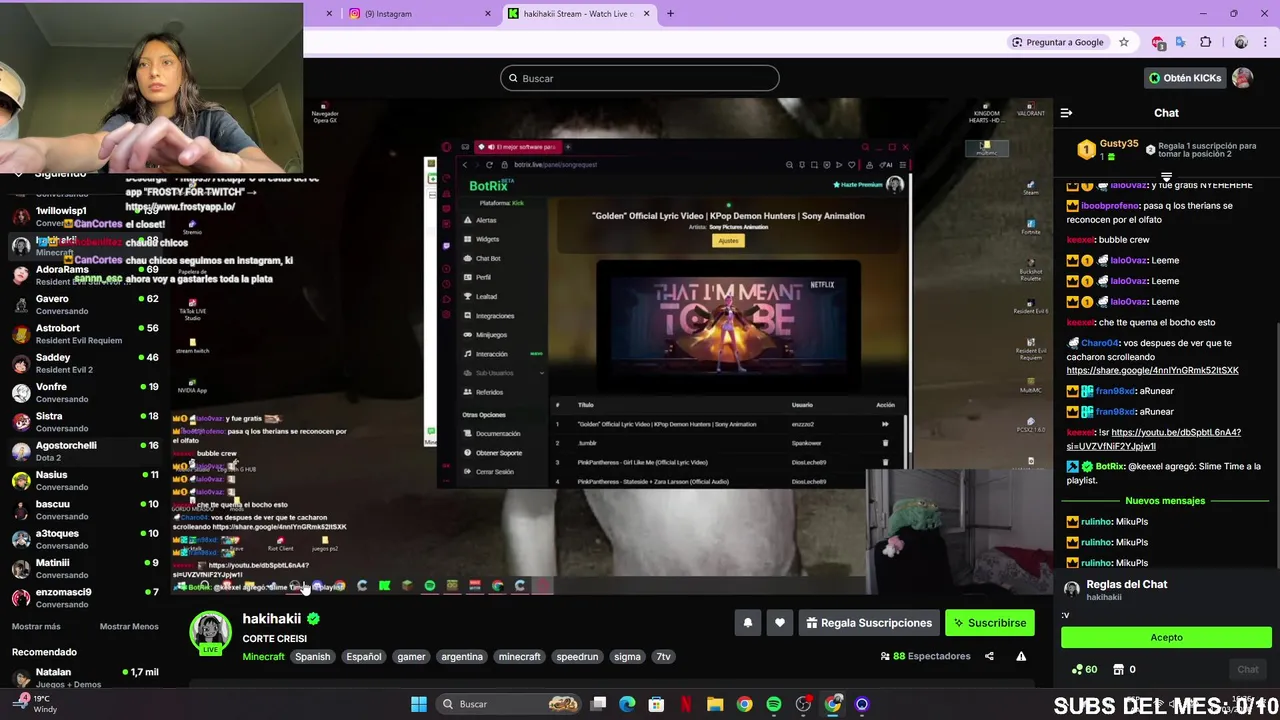The height and width of the screenshot is (720, 1280).
Task: Open the Windy weather widget
Action: 34,704
